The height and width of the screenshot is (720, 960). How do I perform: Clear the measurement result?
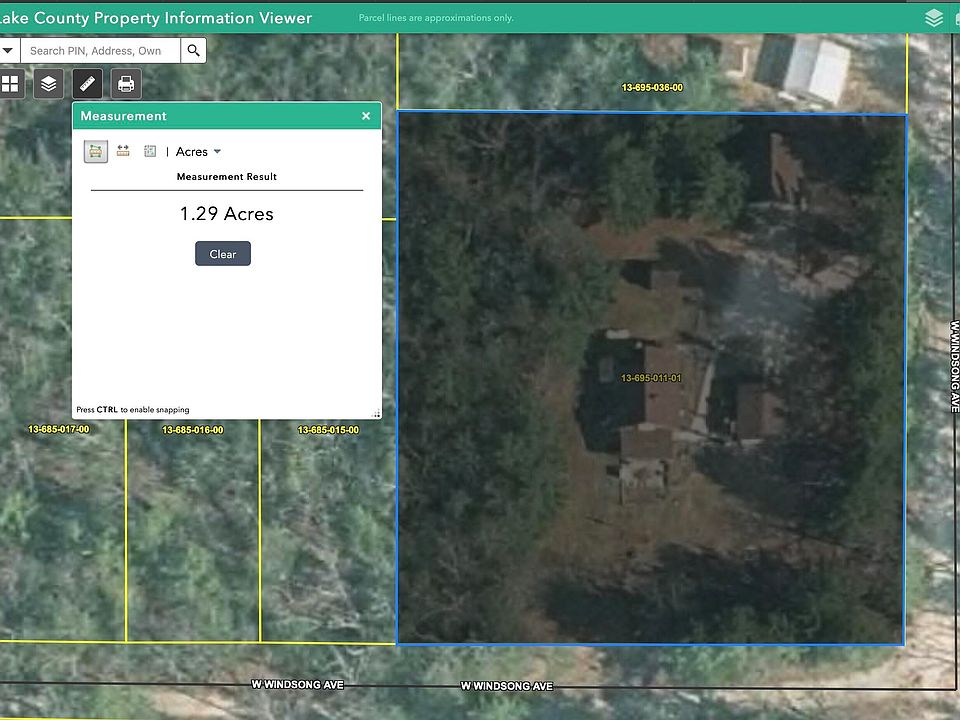tap(223, 254)
